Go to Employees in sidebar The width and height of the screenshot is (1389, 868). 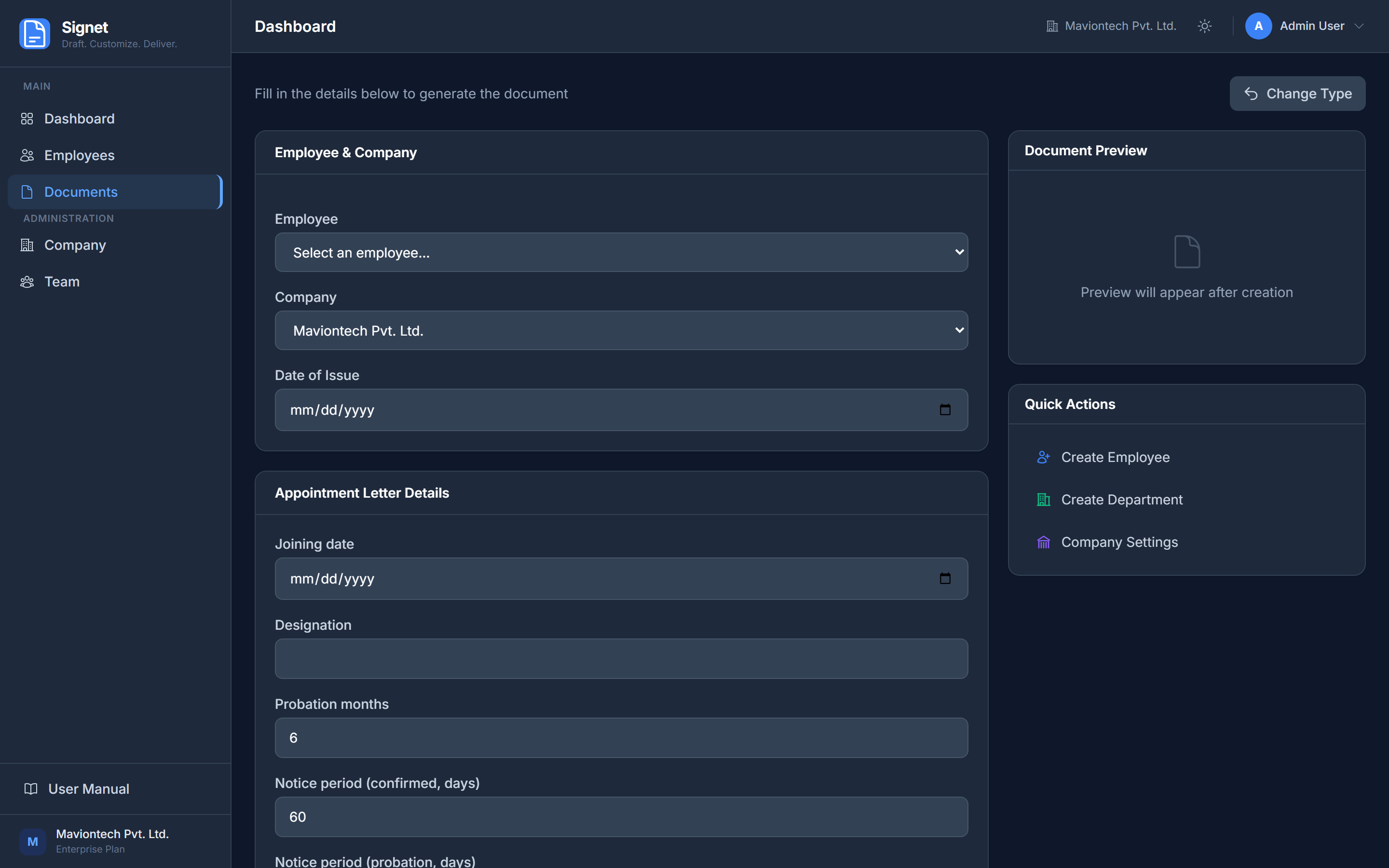[x=79, y=156]
